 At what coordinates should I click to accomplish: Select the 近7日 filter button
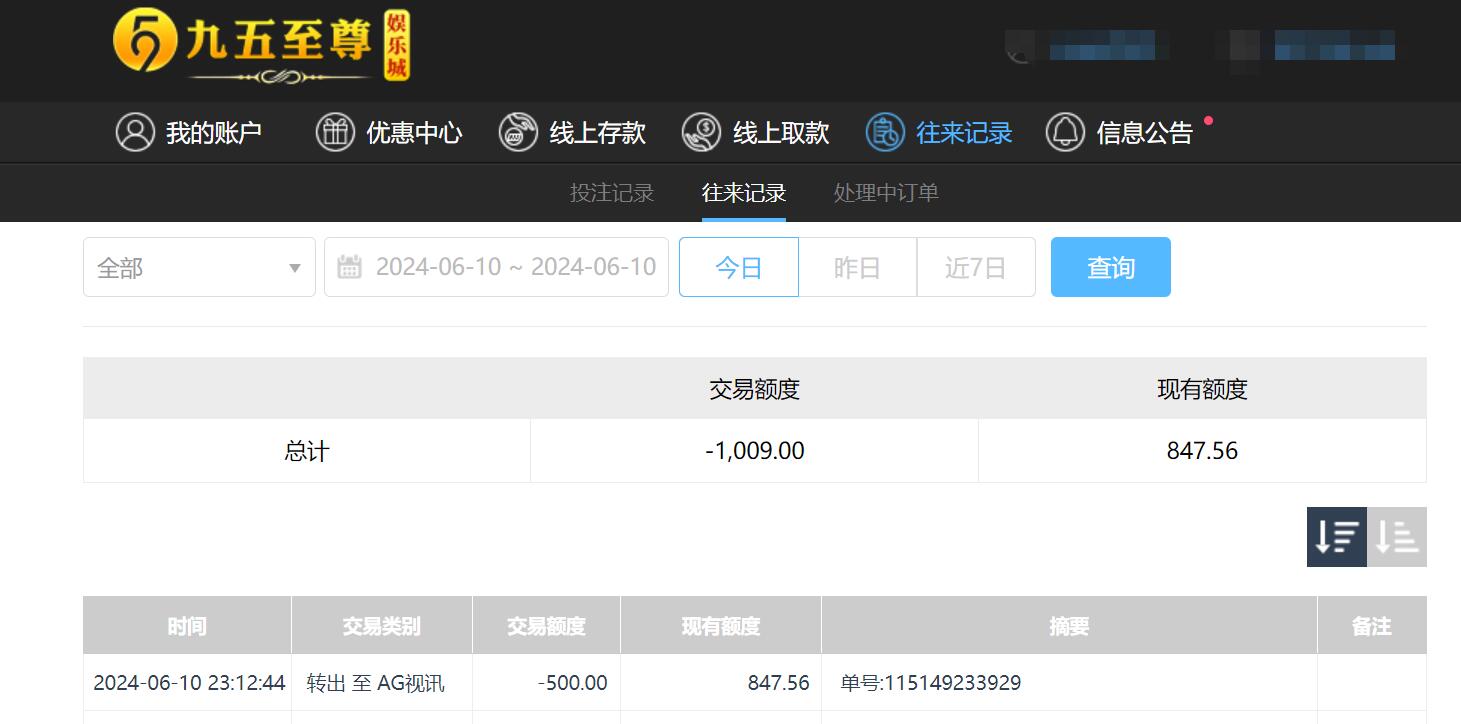coord(975,266)
